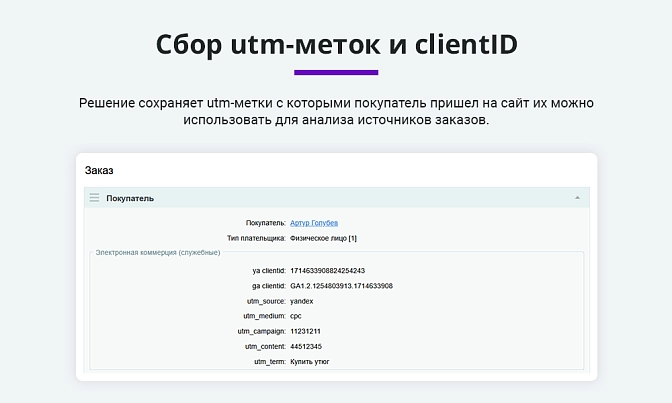This screenshot has height=403, width=672.
Task: Click the ga clientid label
Action: [x=269, y=286]
